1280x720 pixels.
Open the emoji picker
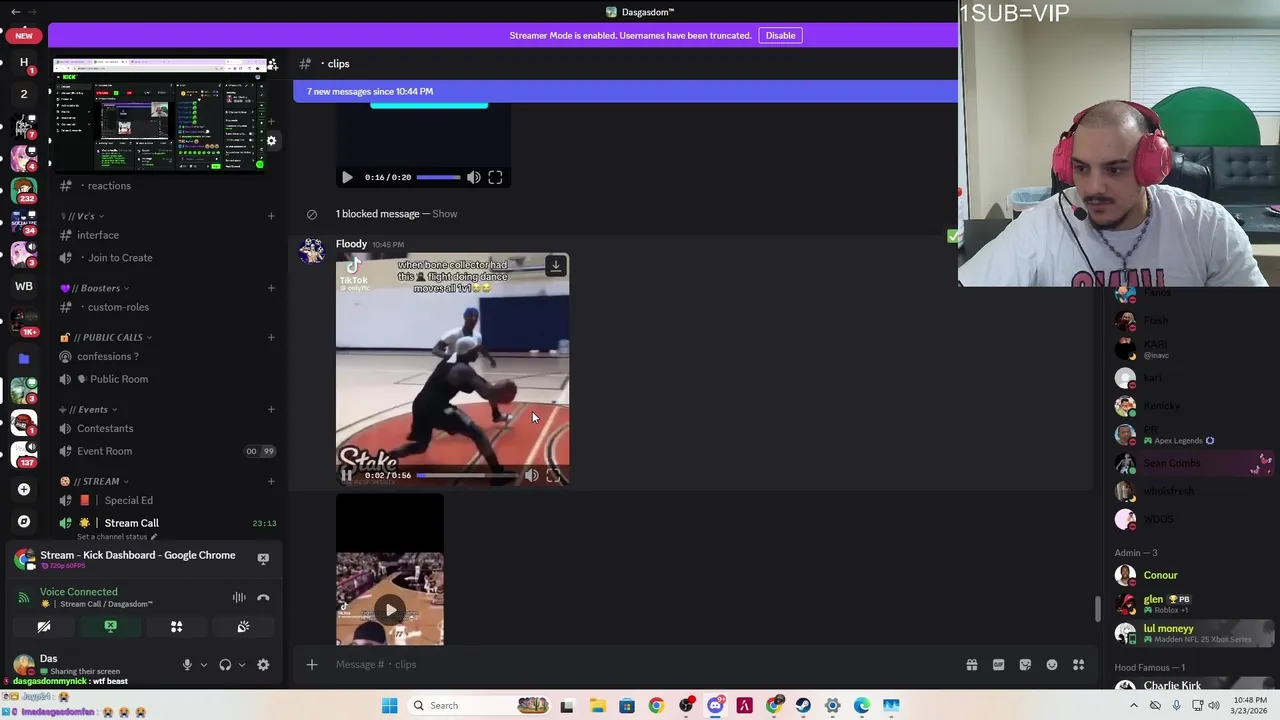1052,665
